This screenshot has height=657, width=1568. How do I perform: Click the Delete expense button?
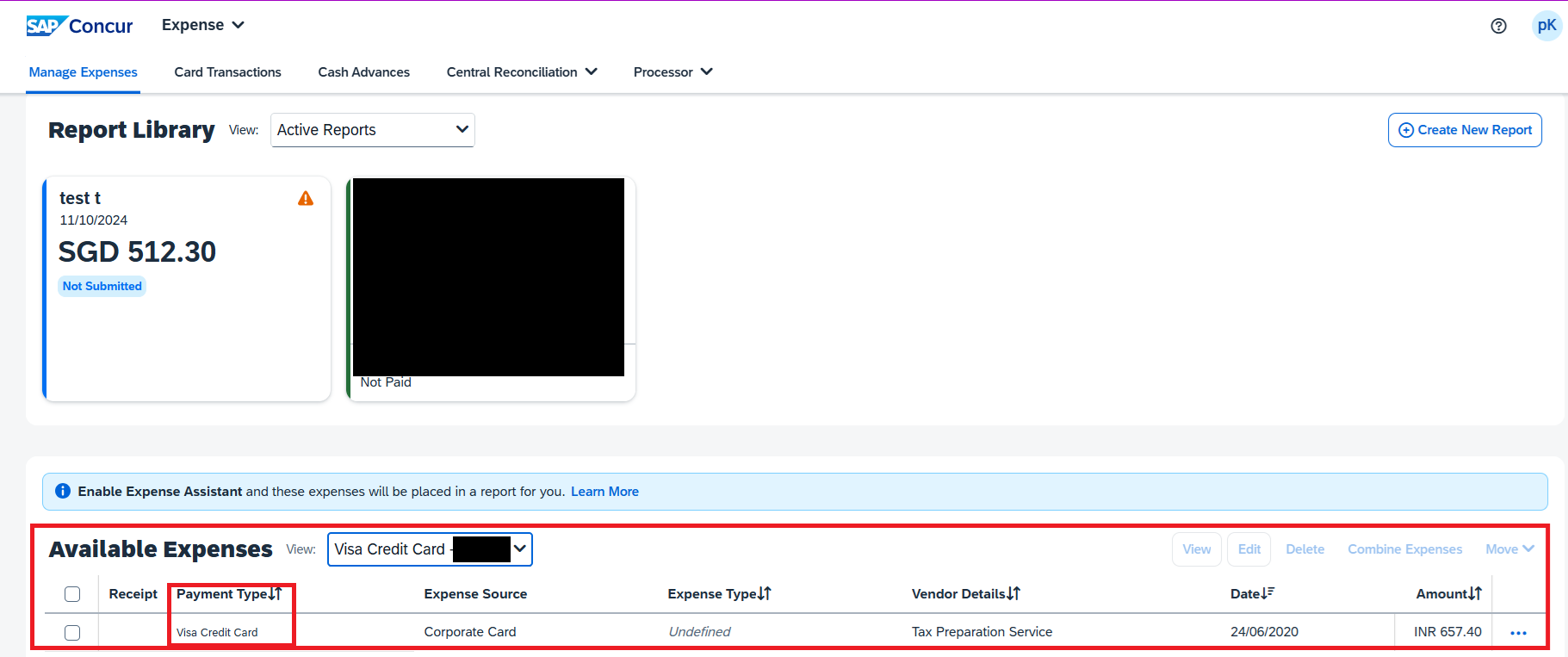pyautogui.click(x=1305, y=549)
